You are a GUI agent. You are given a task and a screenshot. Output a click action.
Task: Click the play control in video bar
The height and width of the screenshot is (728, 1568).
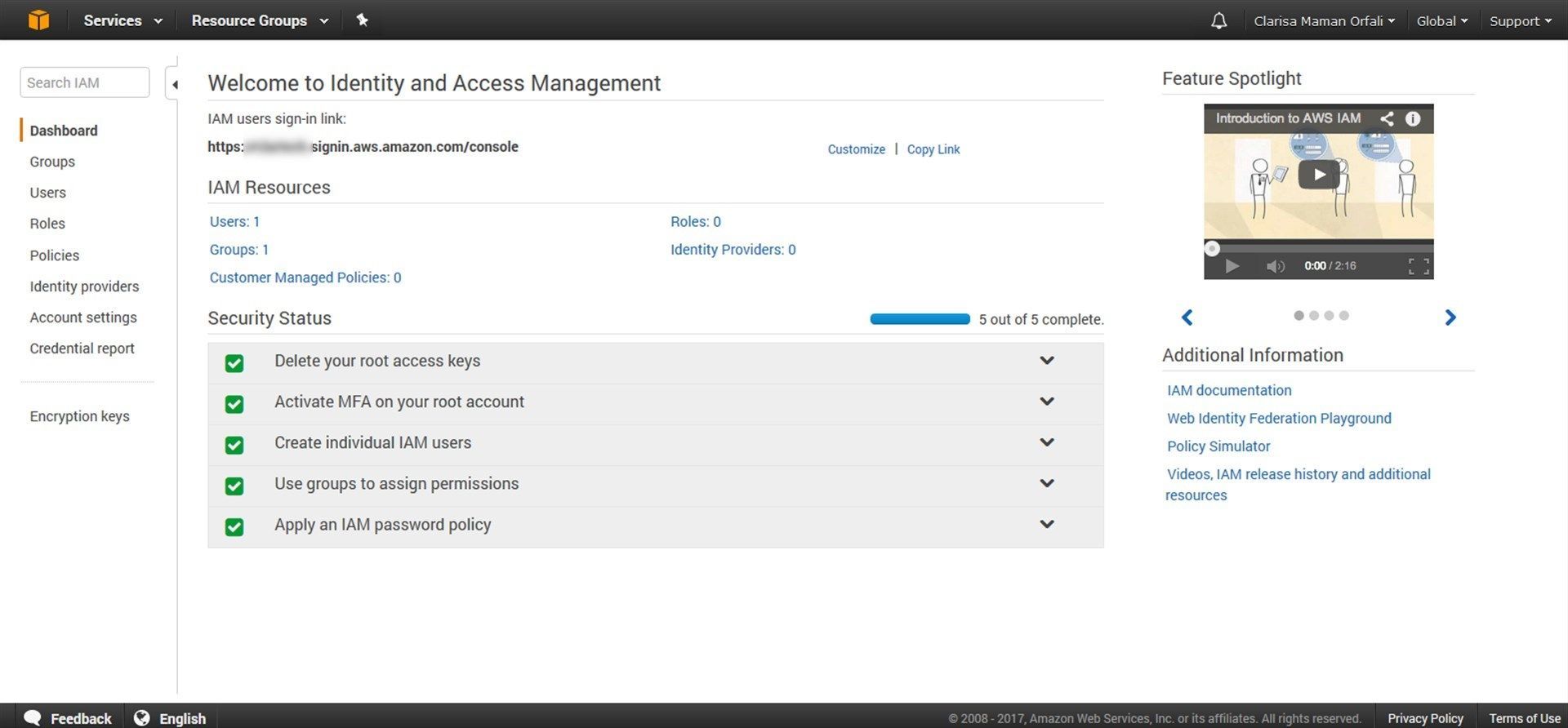click(x=1232, y=266)
